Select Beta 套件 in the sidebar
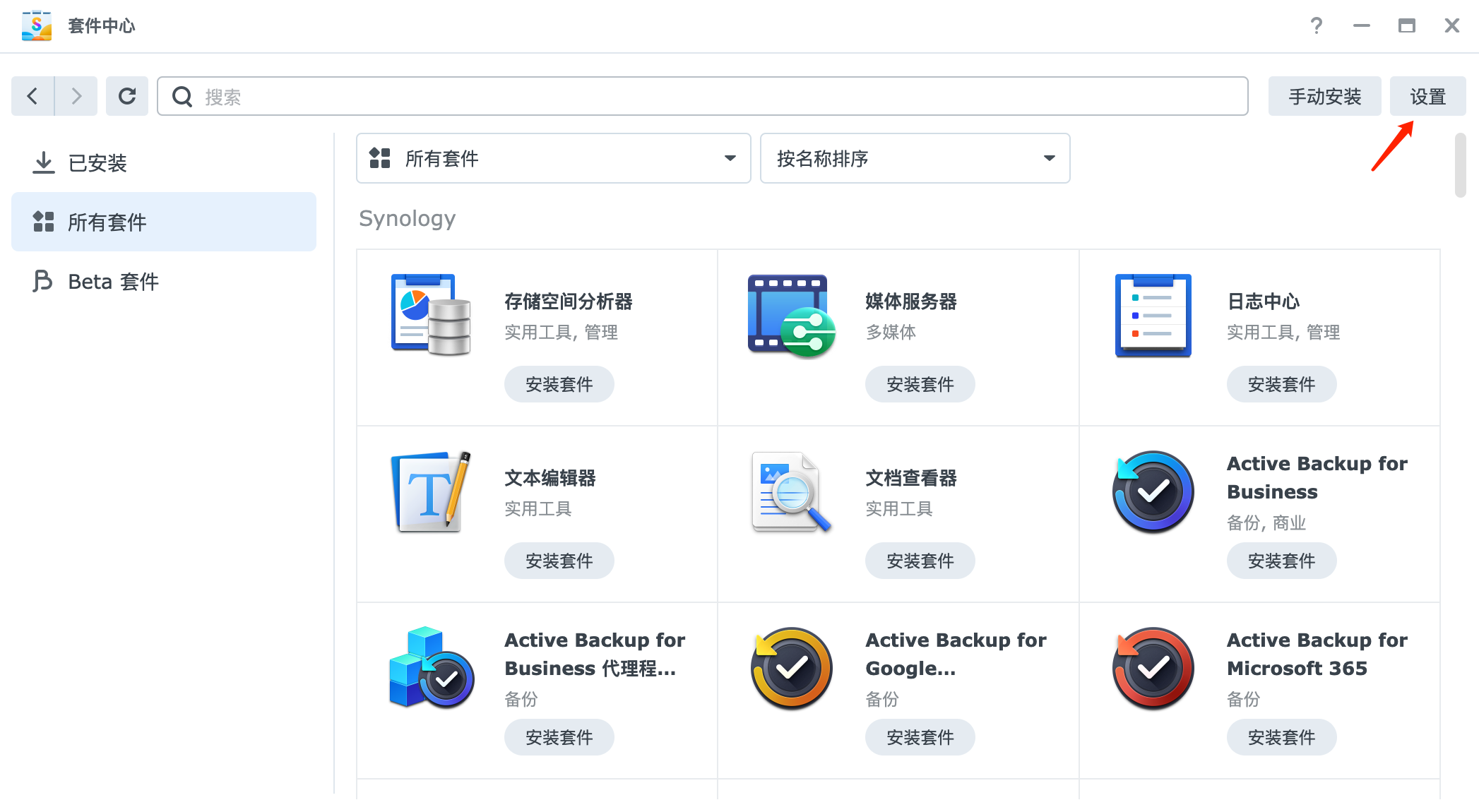The width and height of the screenshot is (1479, 812). (164, 281)
